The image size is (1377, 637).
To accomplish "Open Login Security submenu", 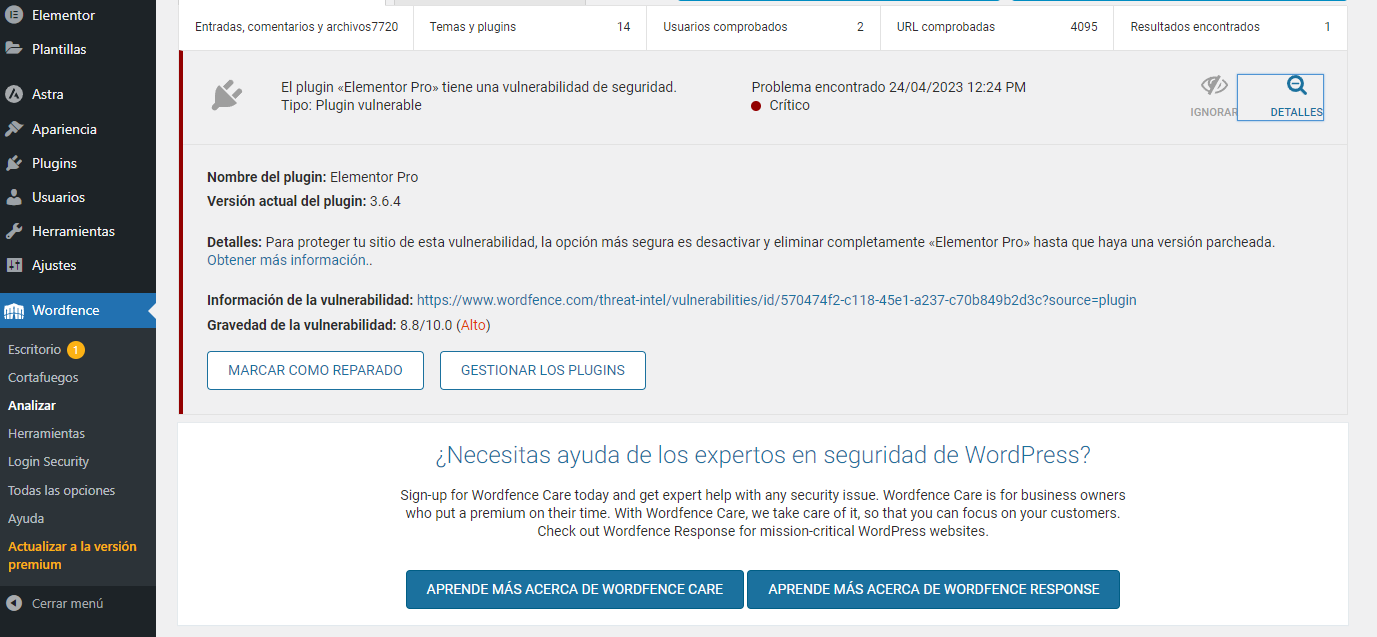I will tap(48, 461).
